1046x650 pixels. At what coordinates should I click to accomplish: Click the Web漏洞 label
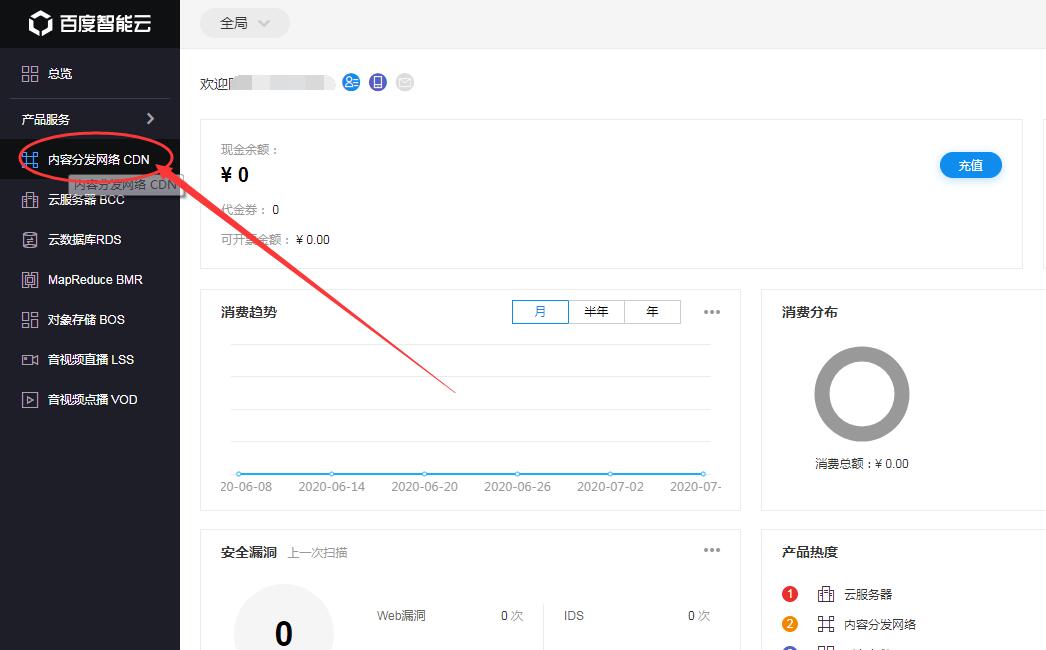pos(401,615)
